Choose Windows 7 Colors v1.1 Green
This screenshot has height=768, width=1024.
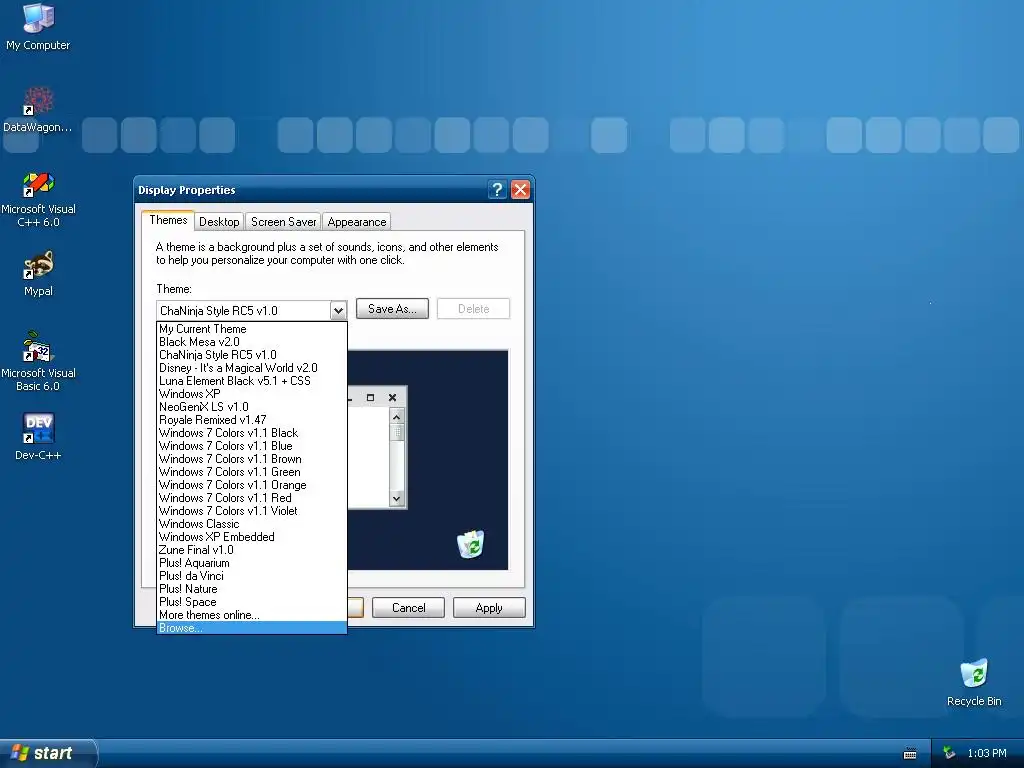click(251, 472)
